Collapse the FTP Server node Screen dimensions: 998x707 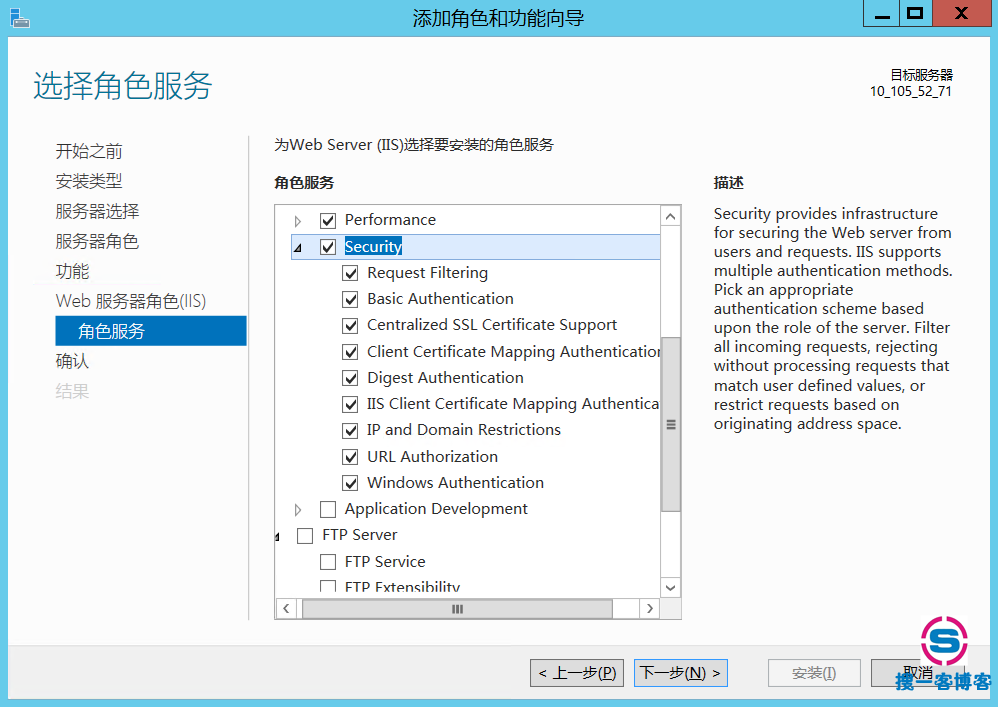click(278, 537)
